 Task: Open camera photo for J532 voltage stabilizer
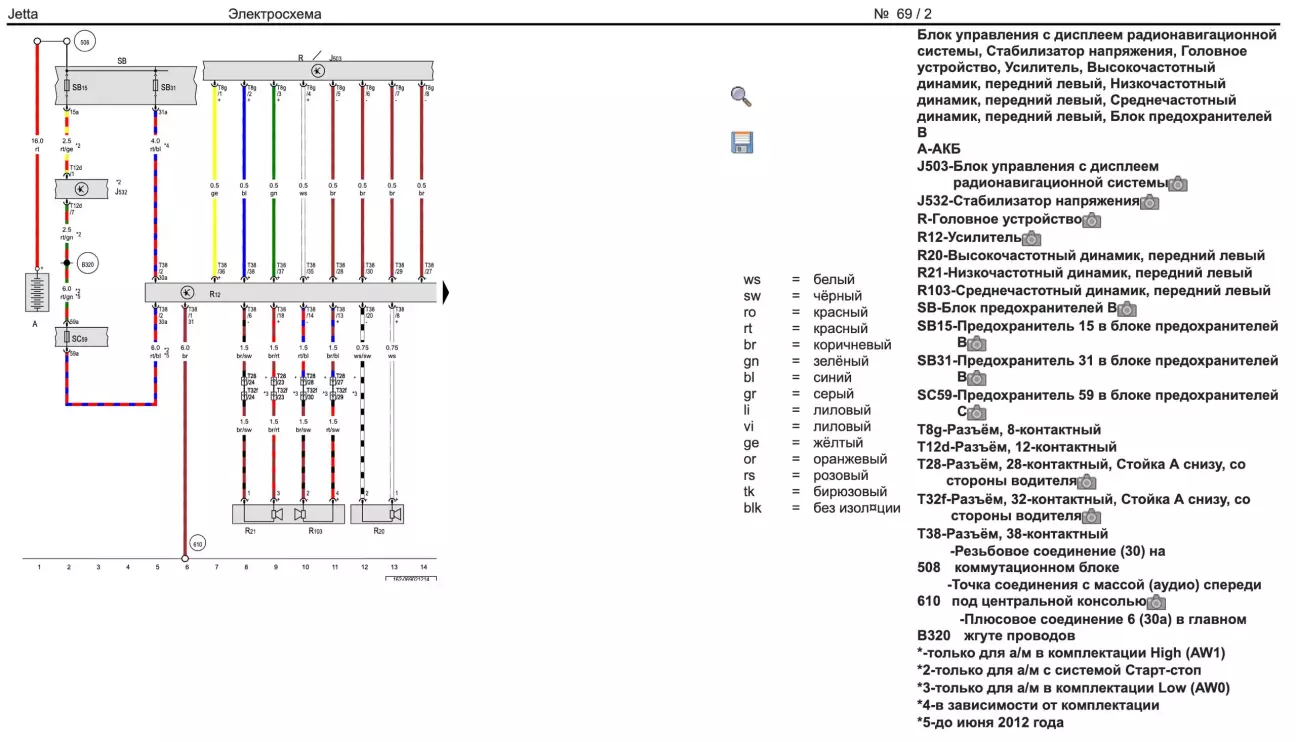click(x=1150, y=202)
